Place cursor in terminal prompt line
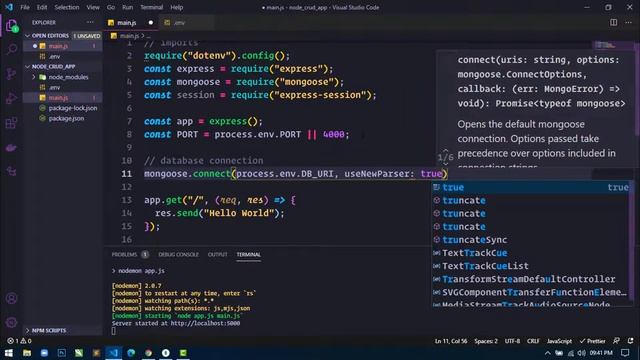 coord(114,331)
